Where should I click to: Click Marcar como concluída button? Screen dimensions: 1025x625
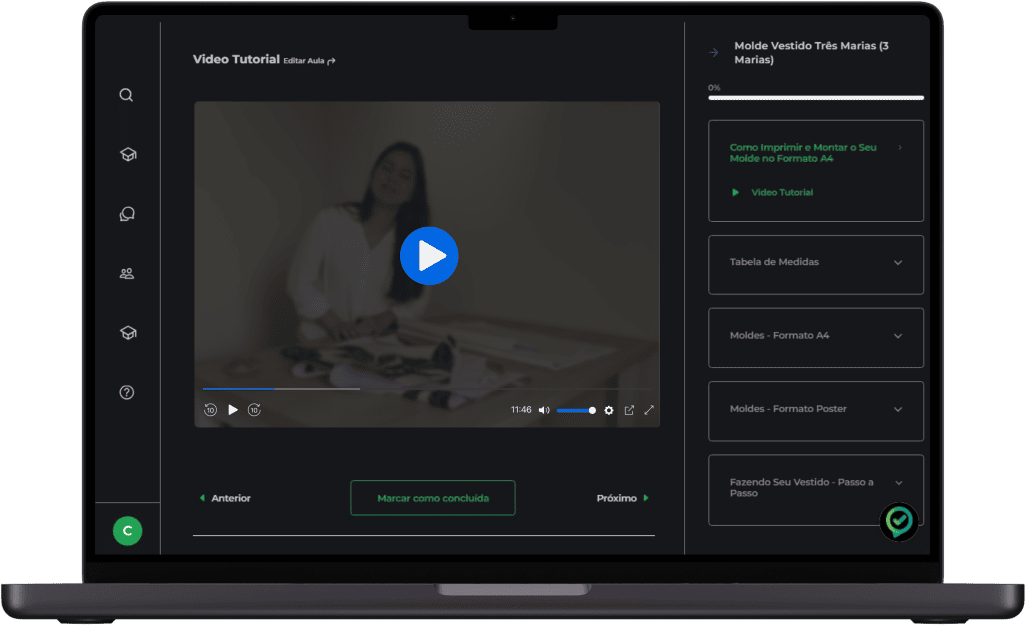tap(433, 498)
